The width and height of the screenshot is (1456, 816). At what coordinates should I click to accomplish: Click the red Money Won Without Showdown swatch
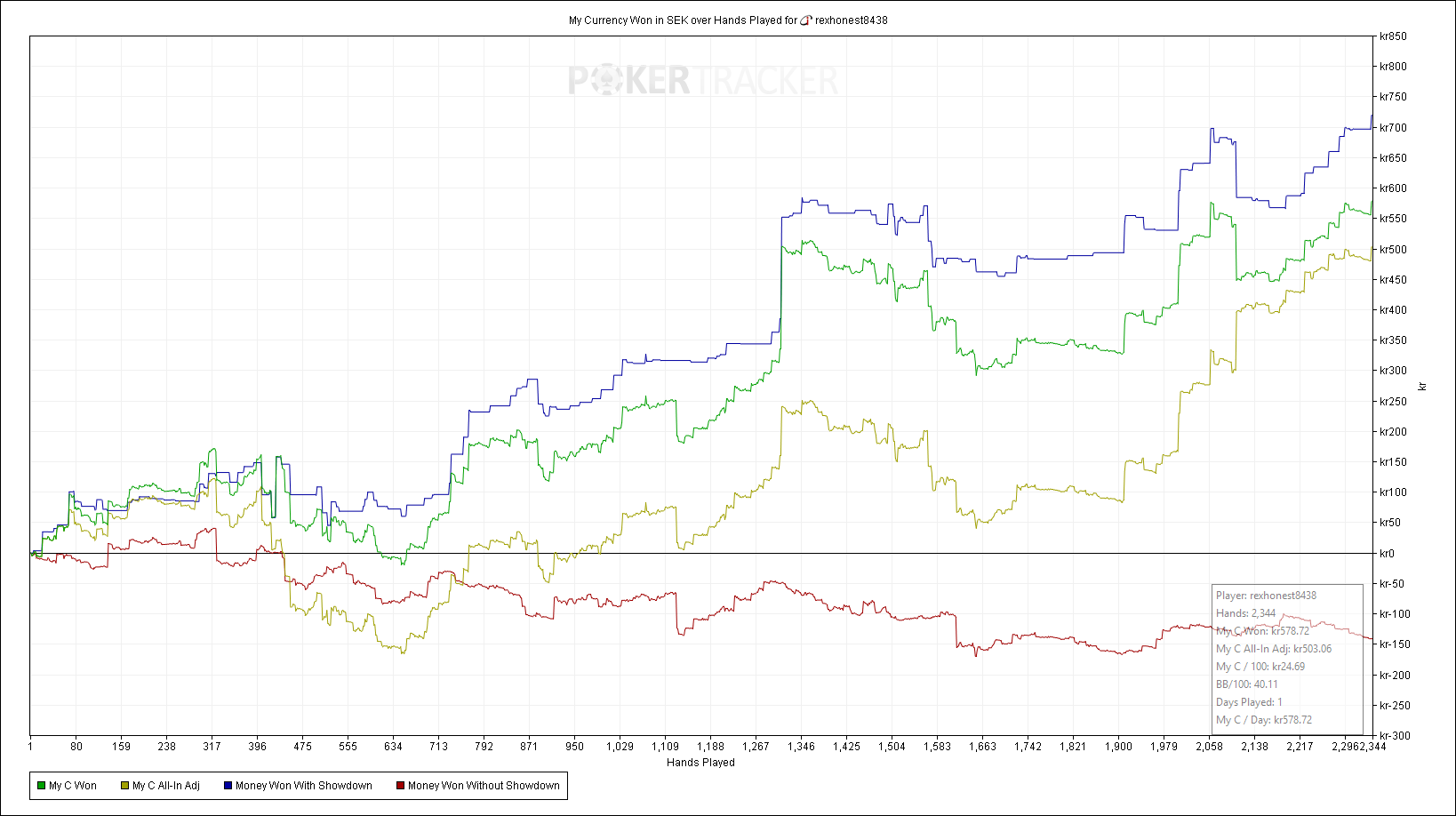click(x=400, y=786)
